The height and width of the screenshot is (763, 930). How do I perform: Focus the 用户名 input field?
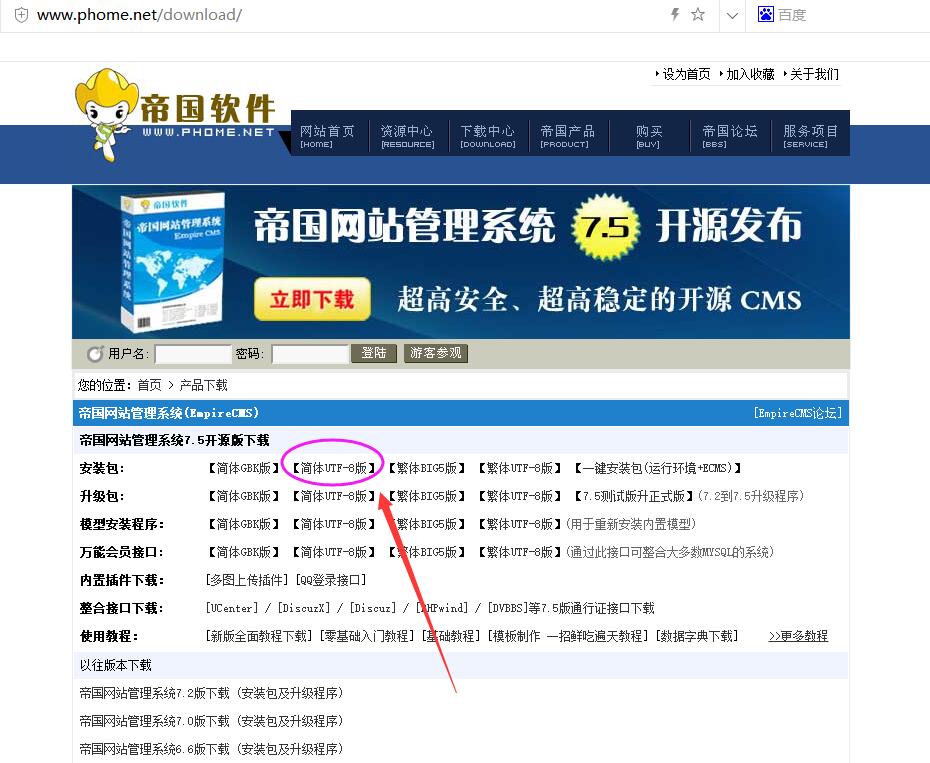click(x=193, y=354)
